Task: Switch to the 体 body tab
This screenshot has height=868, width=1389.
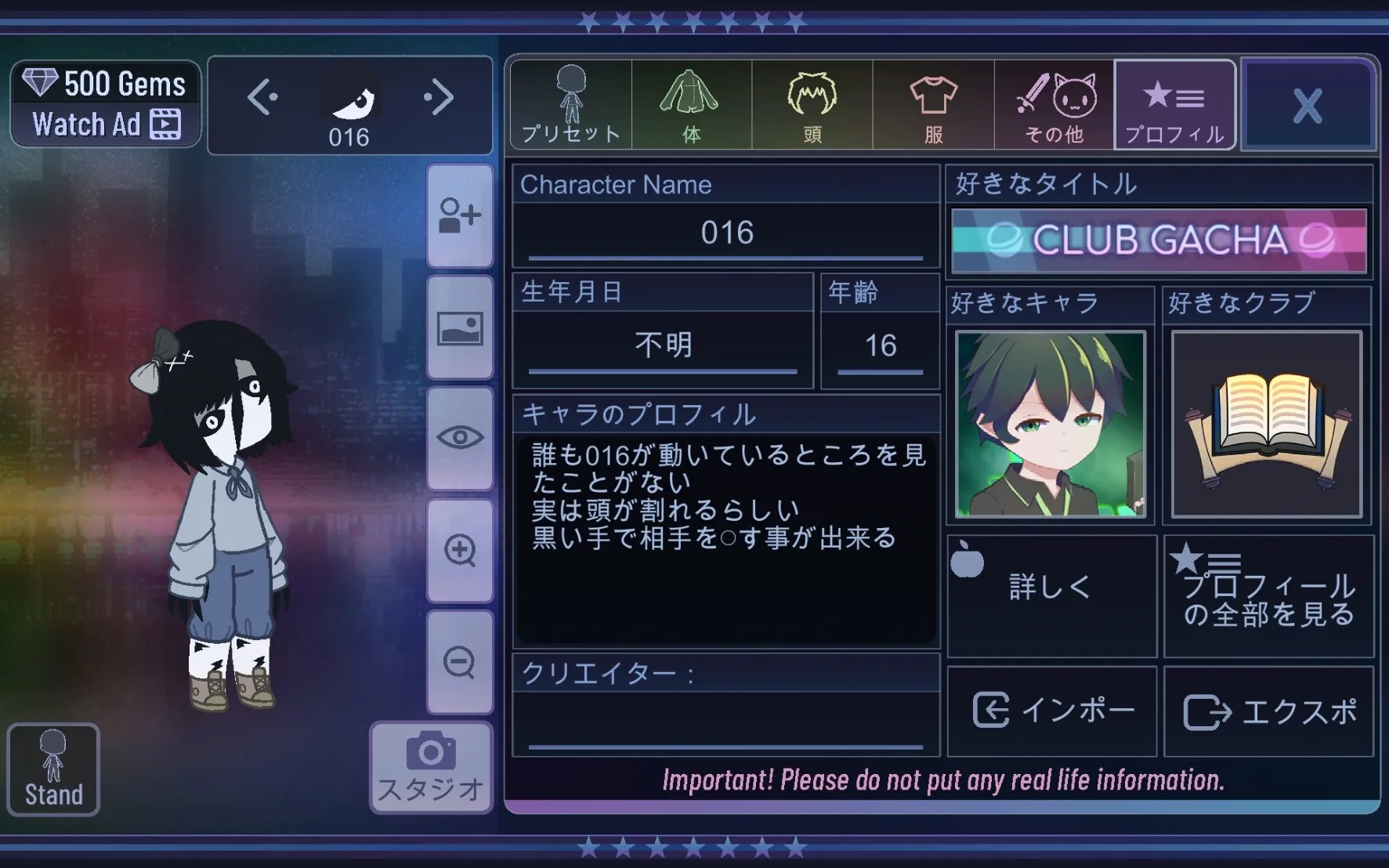Action: coord(692,105)
